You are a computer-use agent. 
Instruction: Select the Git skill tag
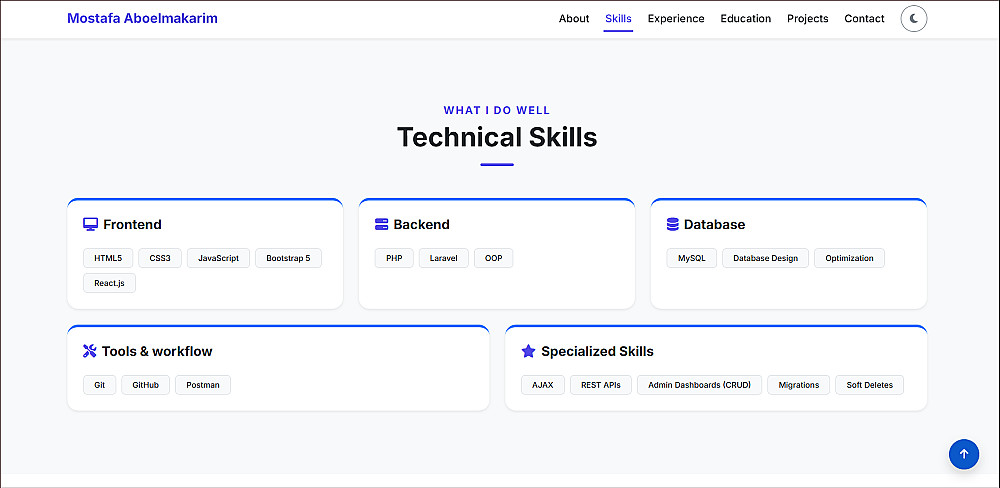coord(99,385)
